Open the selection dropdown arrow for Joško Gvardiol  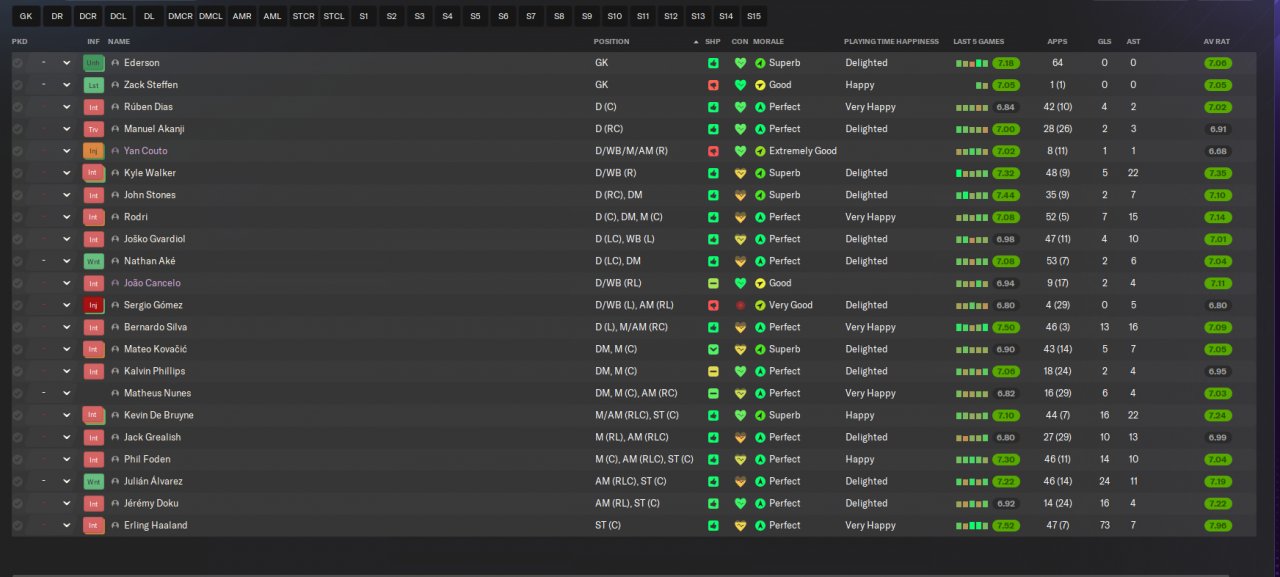tap(67, 239)
